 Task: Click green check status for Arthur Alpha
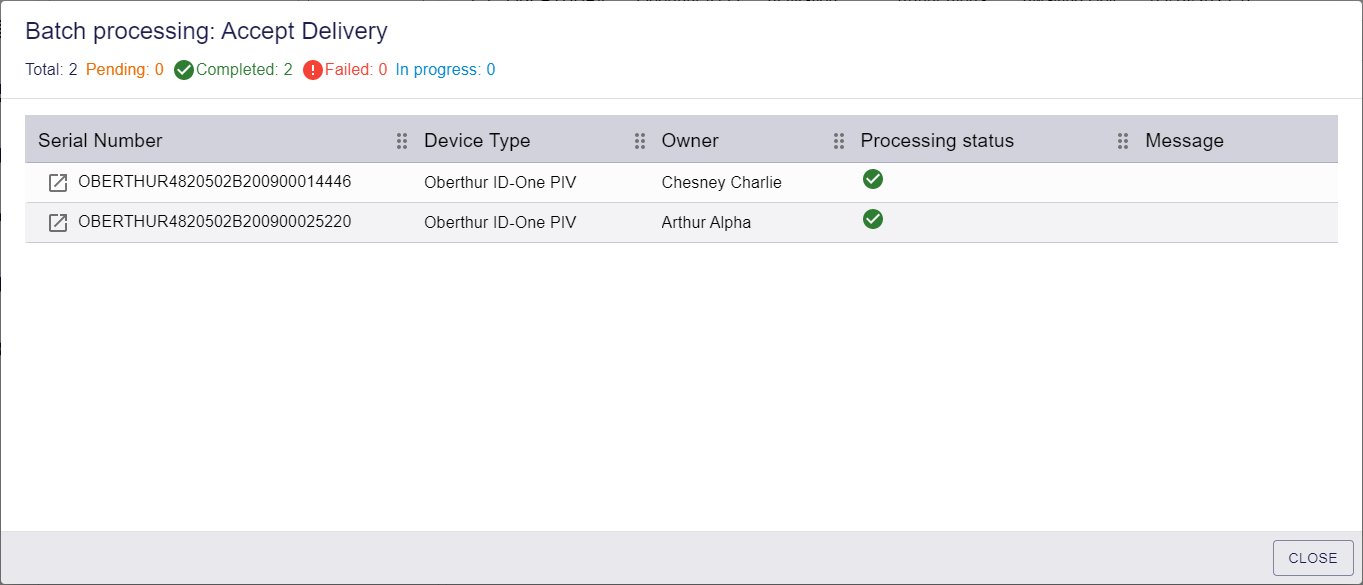tap(873, 219)
